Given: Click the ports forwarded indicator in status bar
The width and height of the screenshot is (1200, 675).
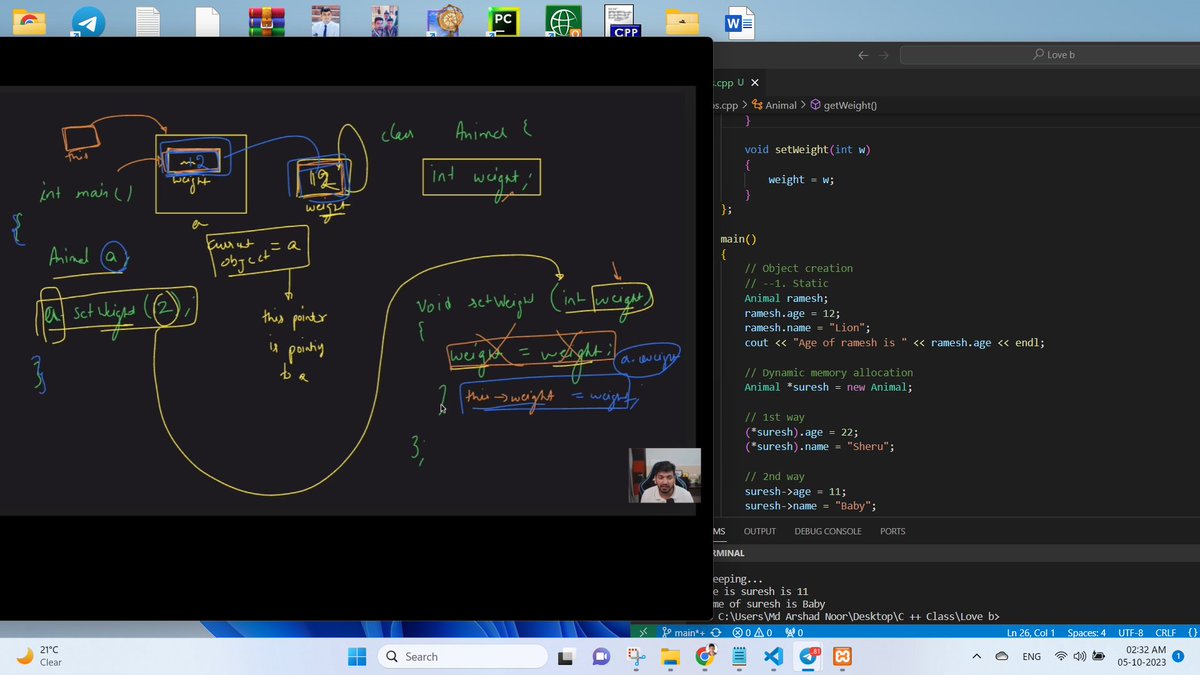Looking at the screenshot, I should pyautogui.click(x=795, y=633).
